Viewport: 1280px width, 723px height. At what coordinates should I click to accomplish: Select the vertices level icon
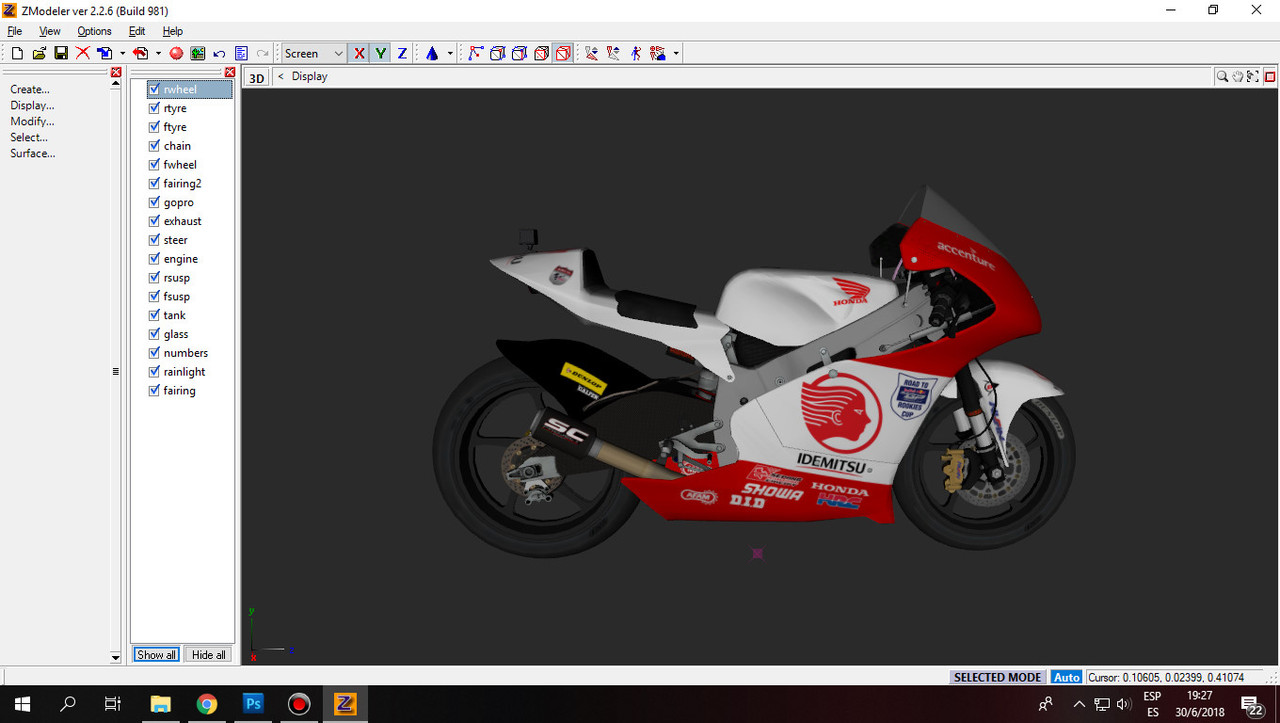[476, 53]
